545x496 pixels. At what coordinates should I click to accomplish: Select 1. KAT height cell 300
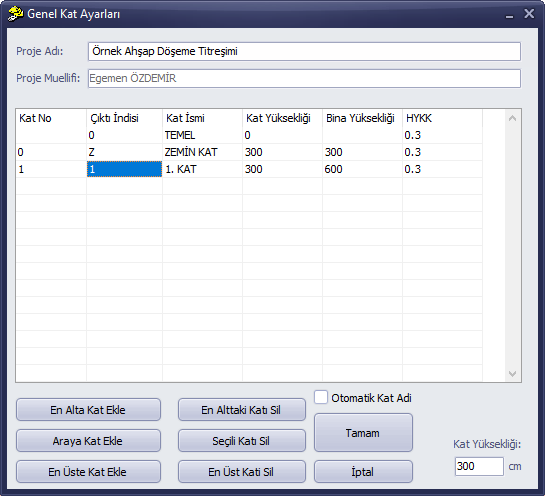coord(282,169)
